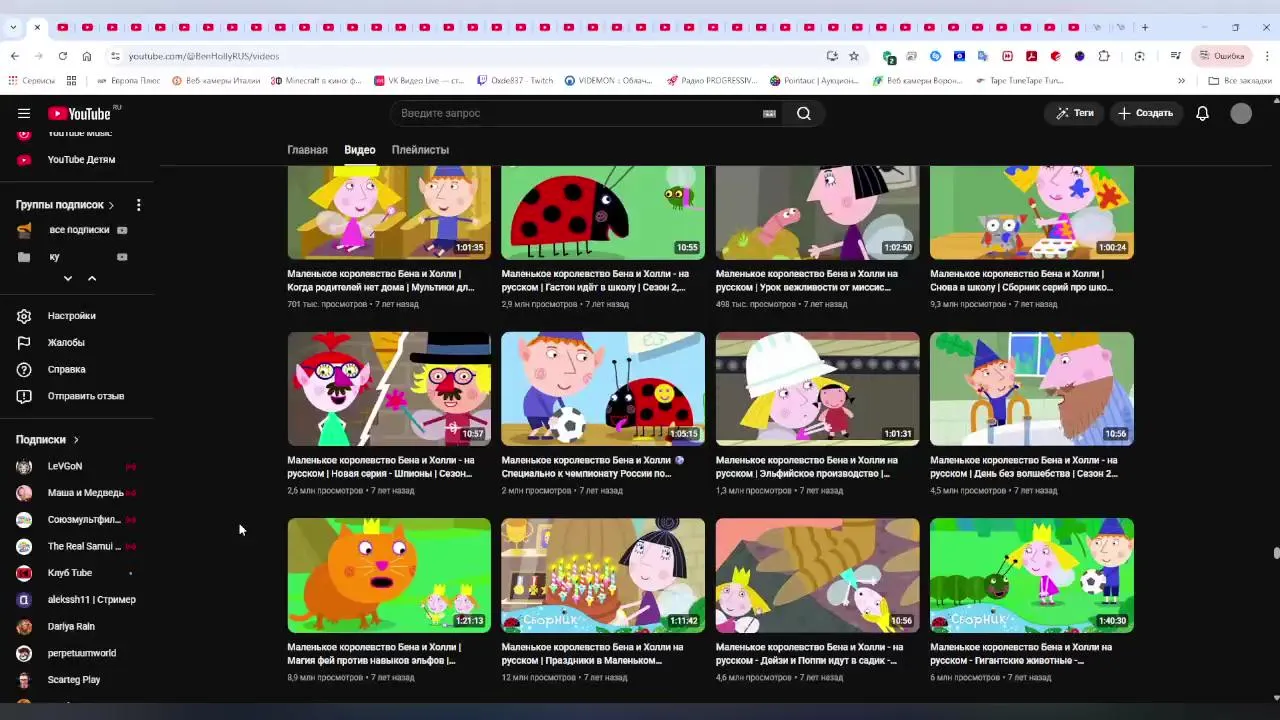Open title Магия фей против навыков эльфов

point(374,654)
